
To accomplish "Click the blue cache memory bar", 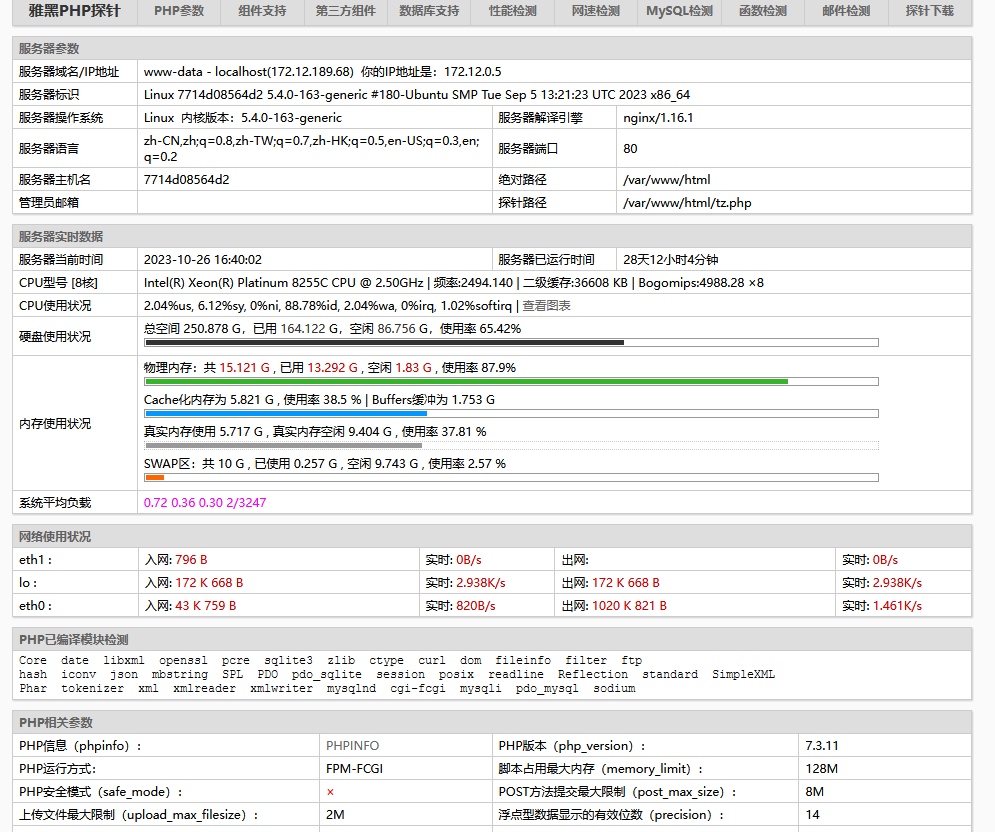I will 286,414.
